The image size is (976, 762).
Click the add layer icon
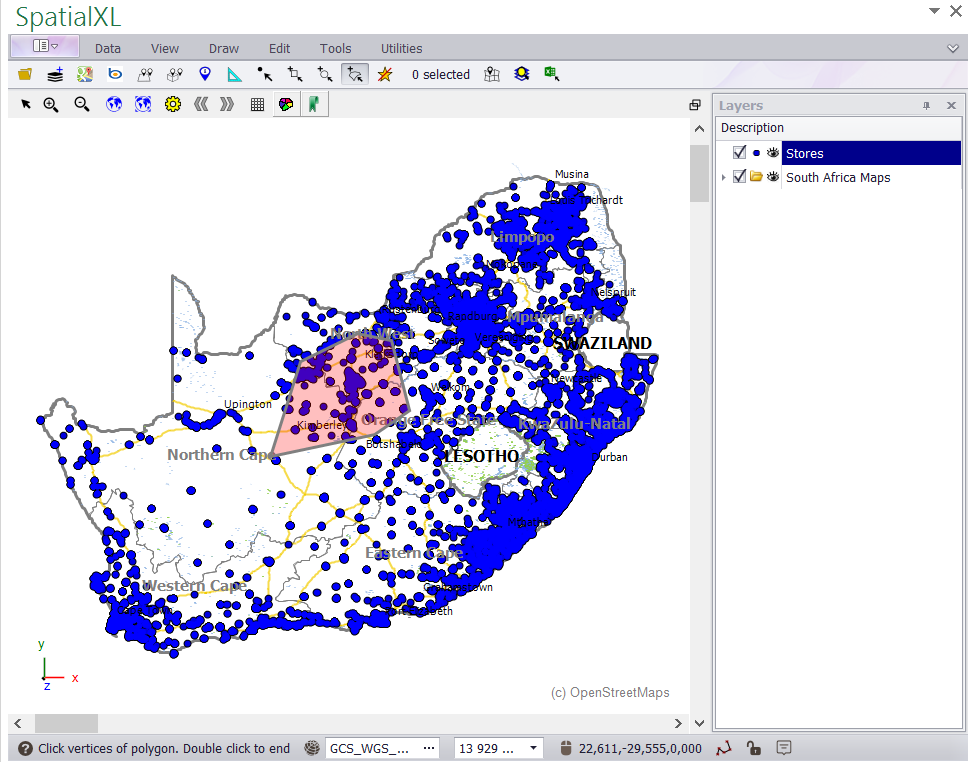point(55,74)
